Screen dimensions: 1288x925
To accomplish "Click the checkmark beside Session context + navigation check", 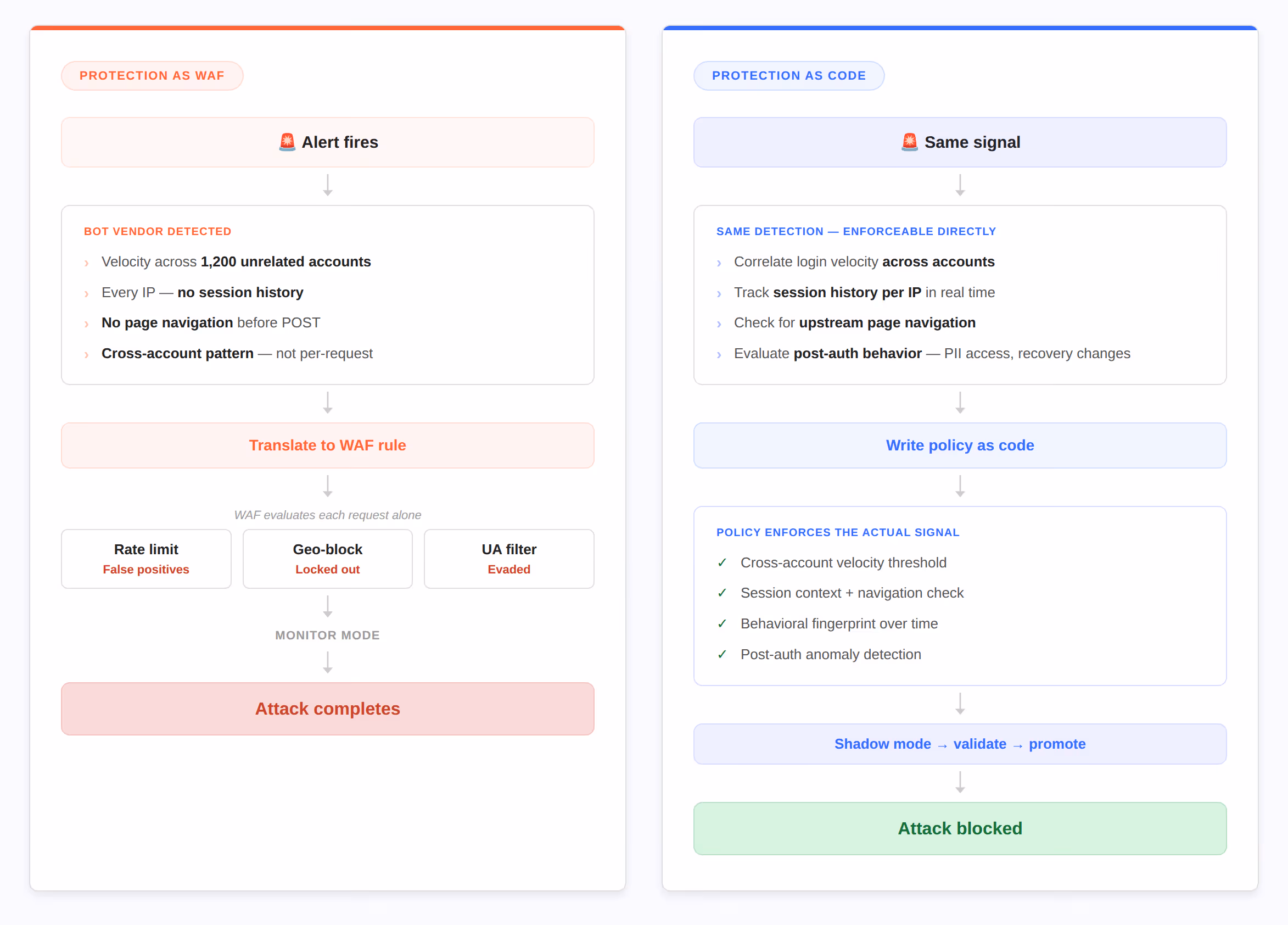I will point(722,593).
